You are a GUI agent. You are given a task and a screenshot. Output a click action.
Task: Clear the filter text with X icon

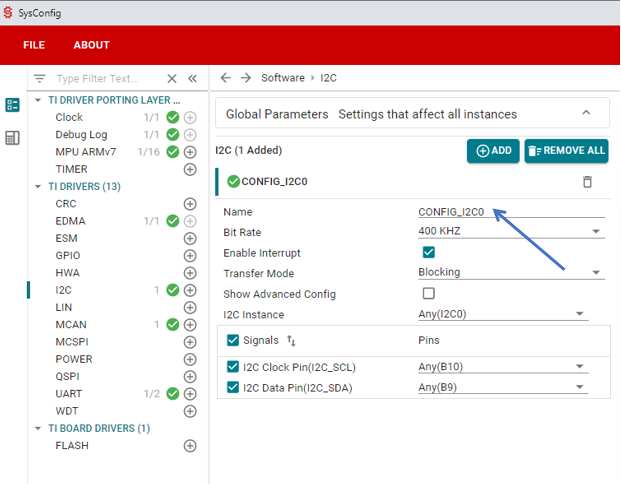point(172,78)
